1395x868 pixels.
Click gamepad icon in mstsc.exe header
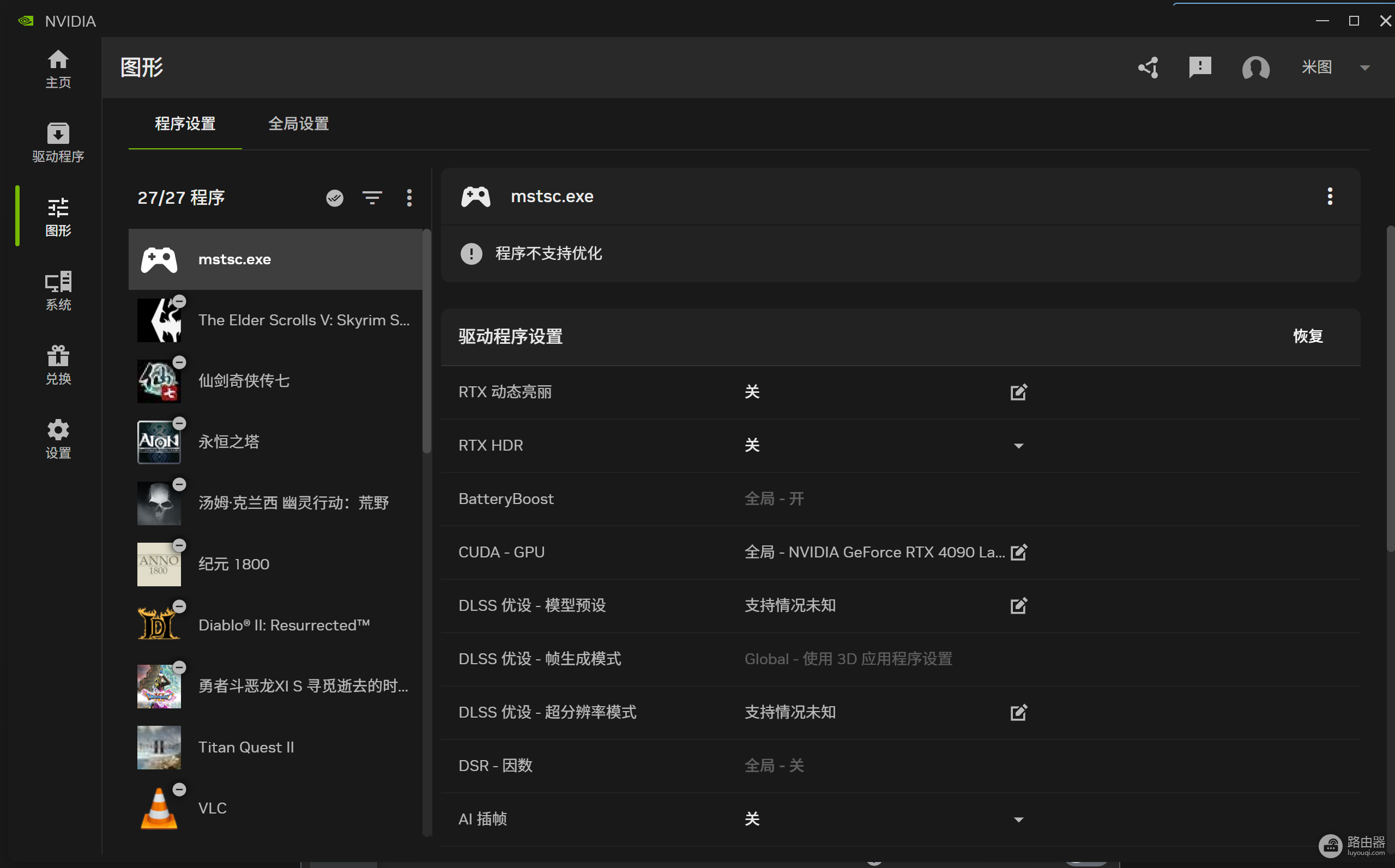tap(475, 196)
